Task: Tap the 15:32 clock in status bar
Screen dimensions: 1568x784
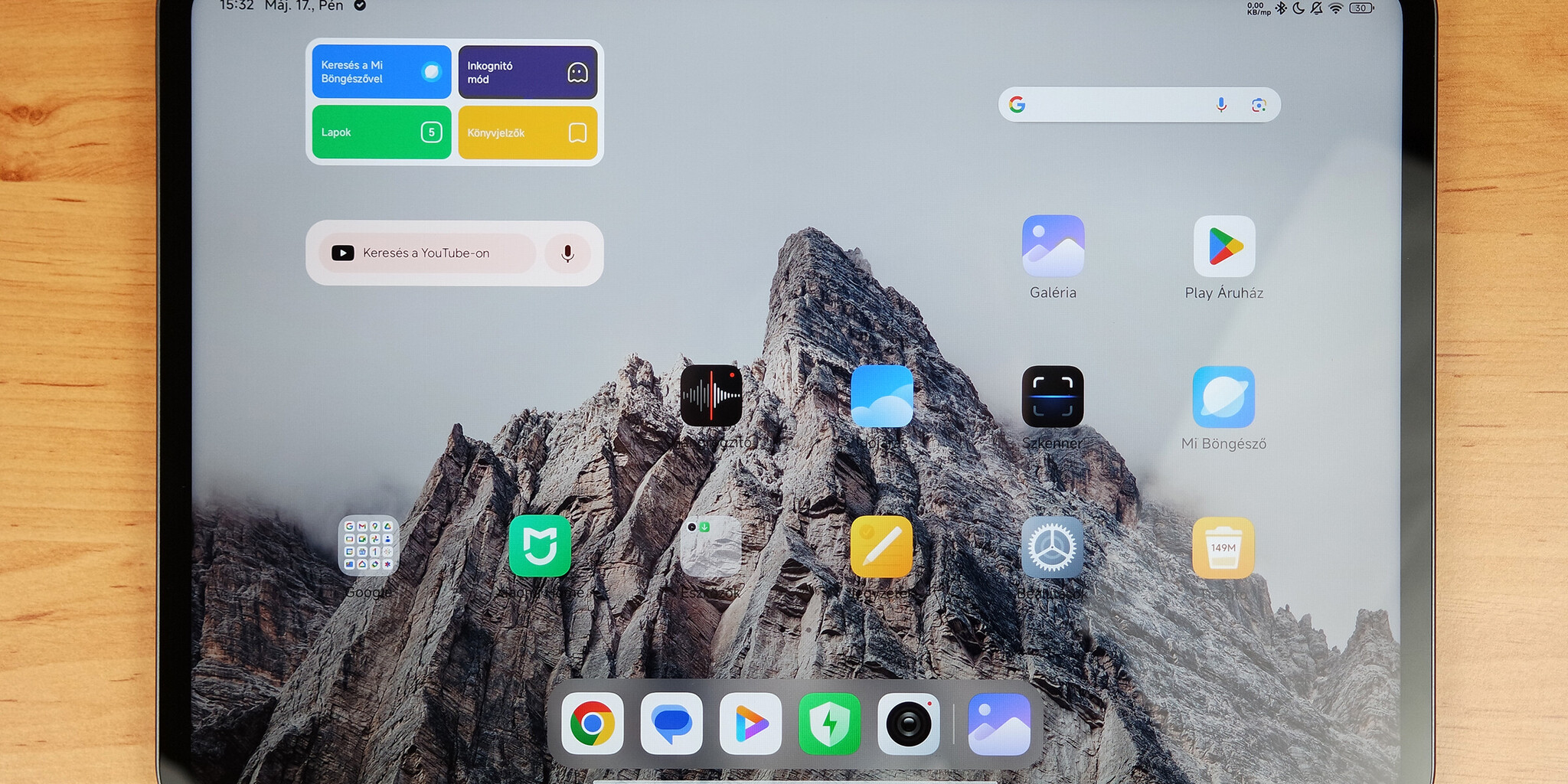Action: 237,6
